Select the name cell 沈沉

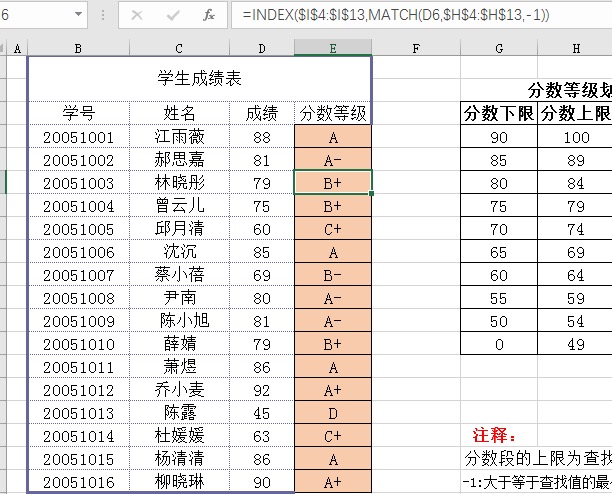tap(180, 252)
